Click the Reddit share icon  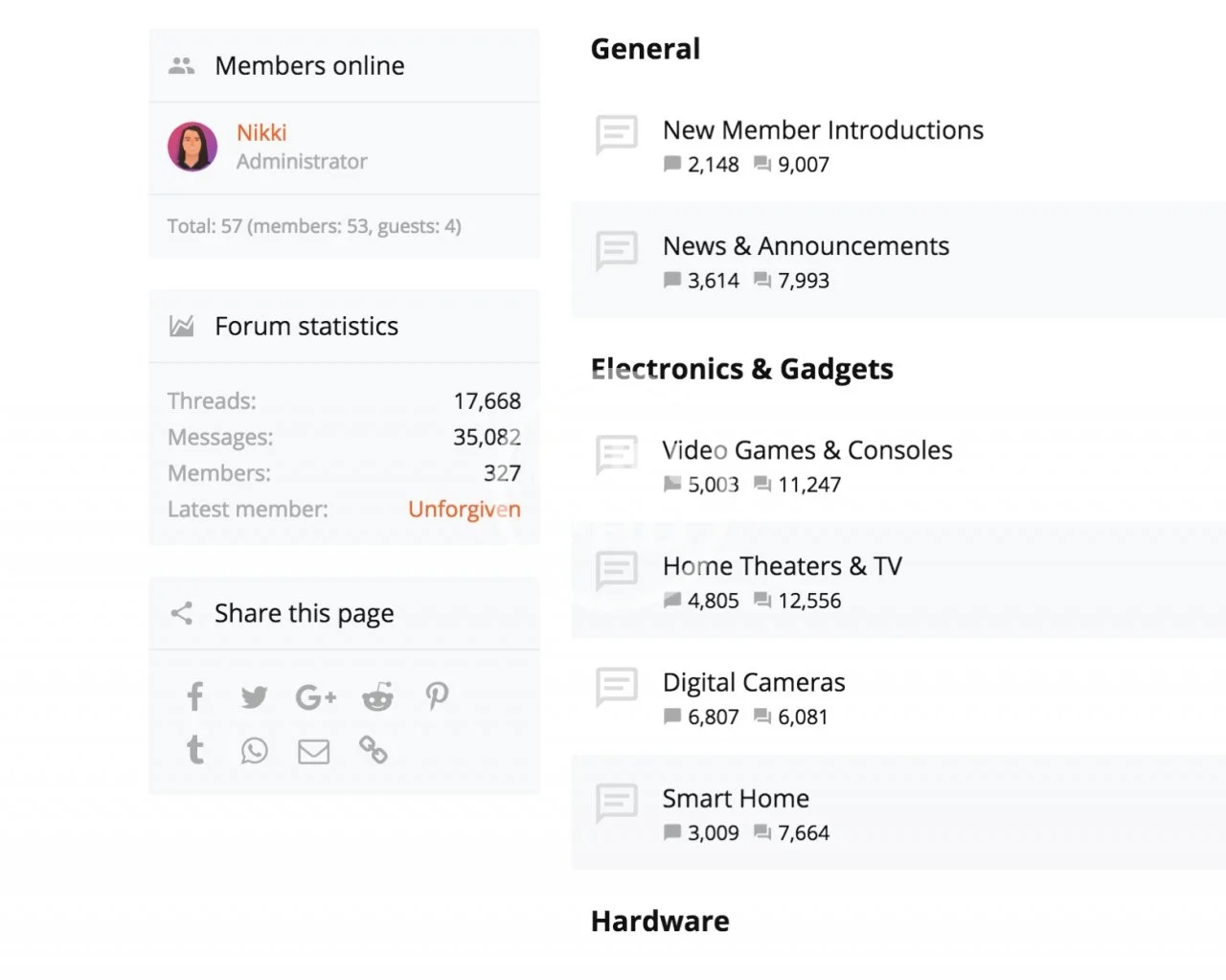click(x=377, y=696)
